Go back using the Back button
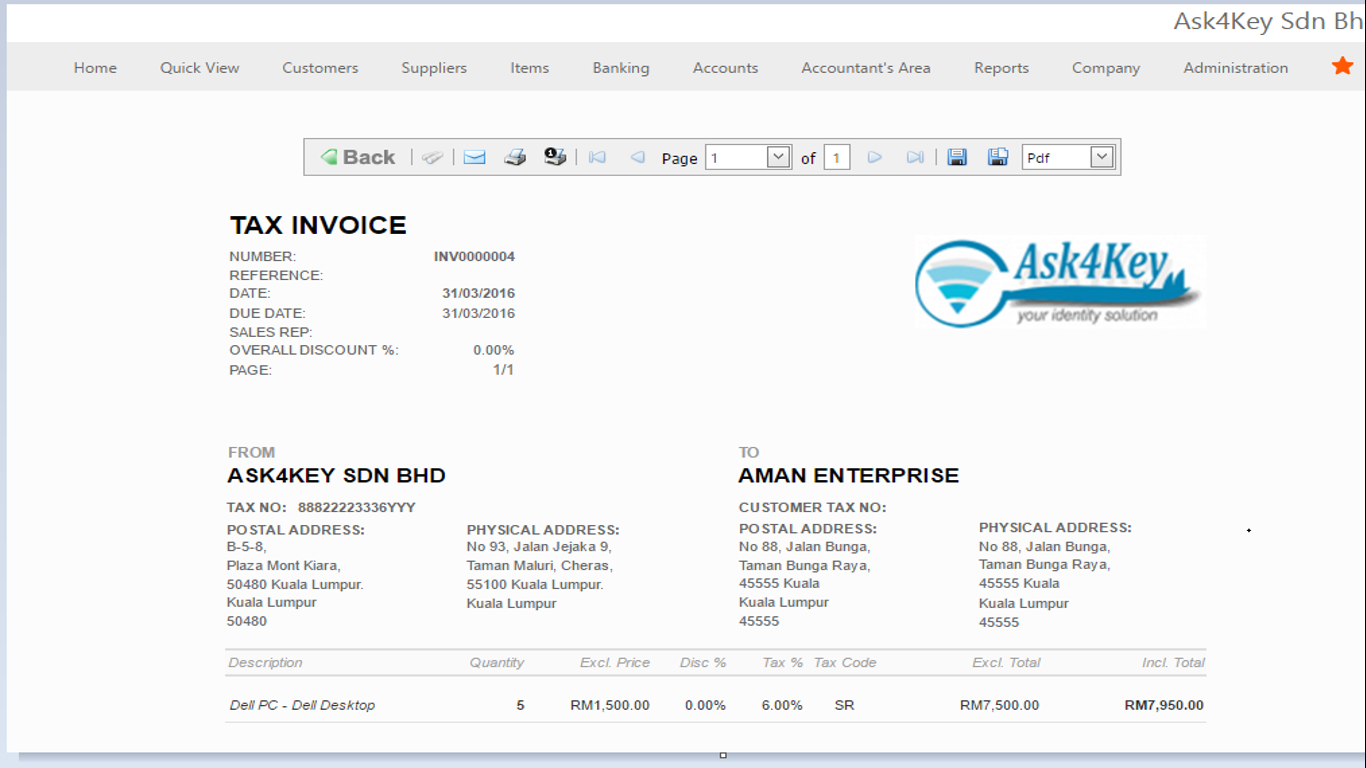 coord(358,157)
